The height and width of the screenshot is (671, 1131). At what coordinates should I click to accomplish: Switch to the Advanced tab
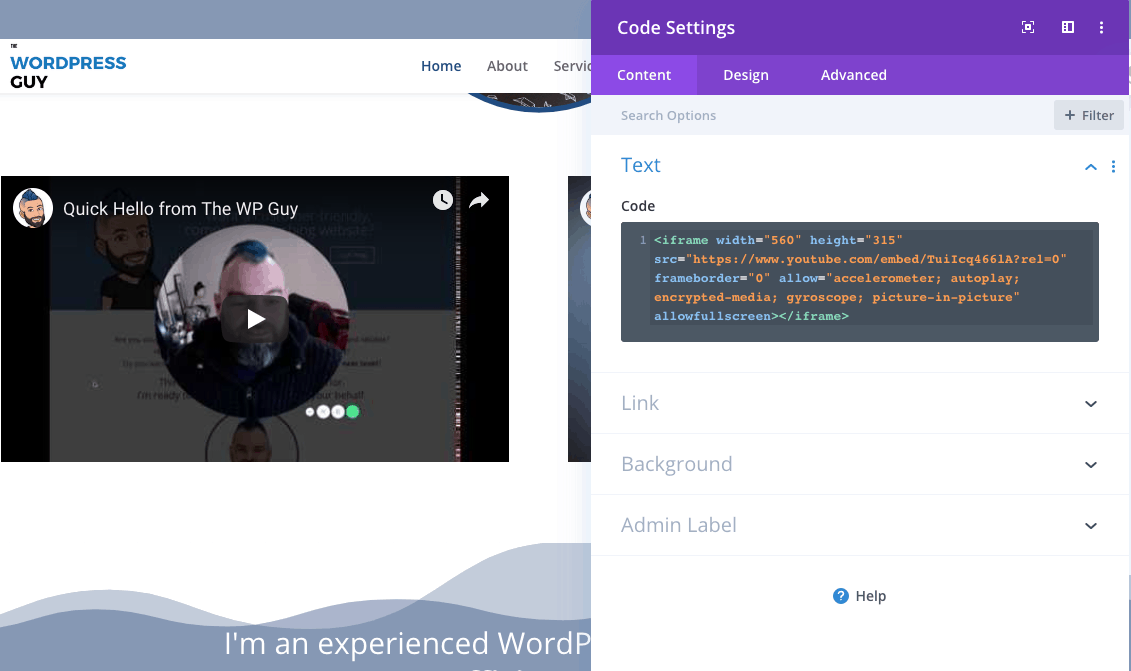(x=853, y=75)
